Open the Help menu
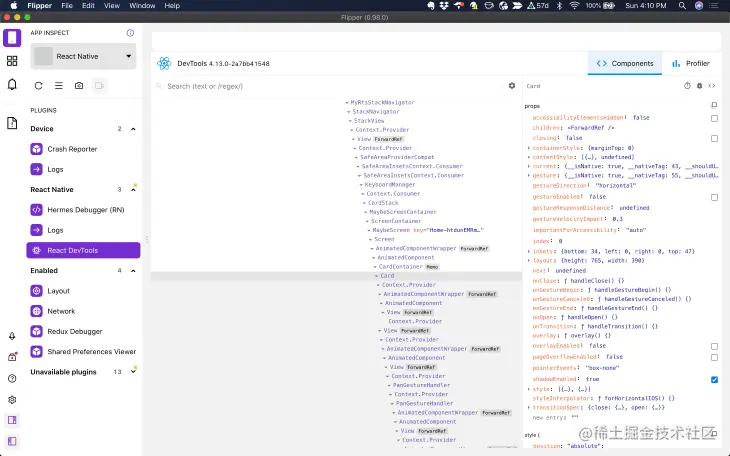The width and height of the screenshot is (730, 456). click(x=172, y=6)
